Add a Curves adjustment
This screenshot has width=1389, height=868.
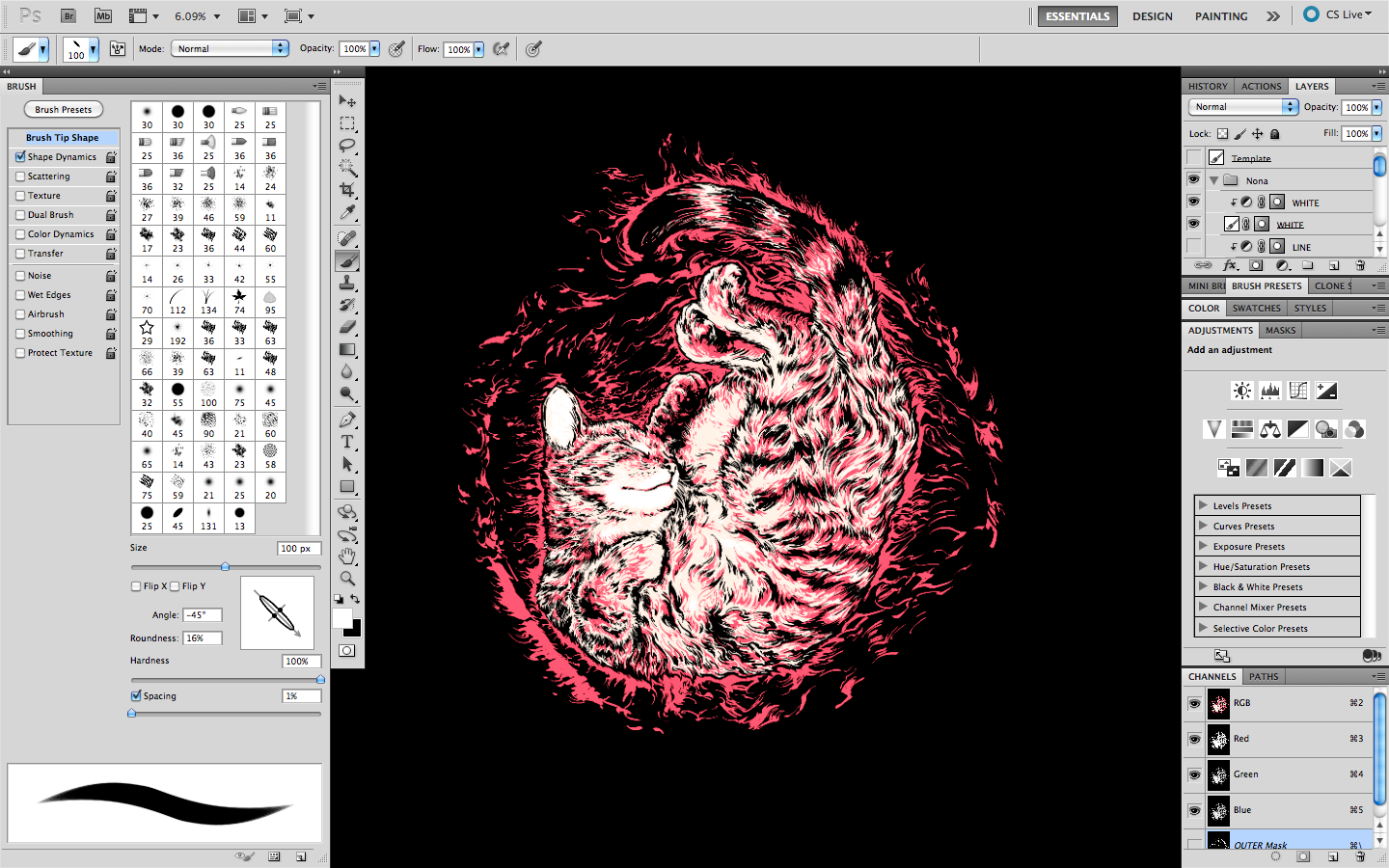(x=1298, y=391)
